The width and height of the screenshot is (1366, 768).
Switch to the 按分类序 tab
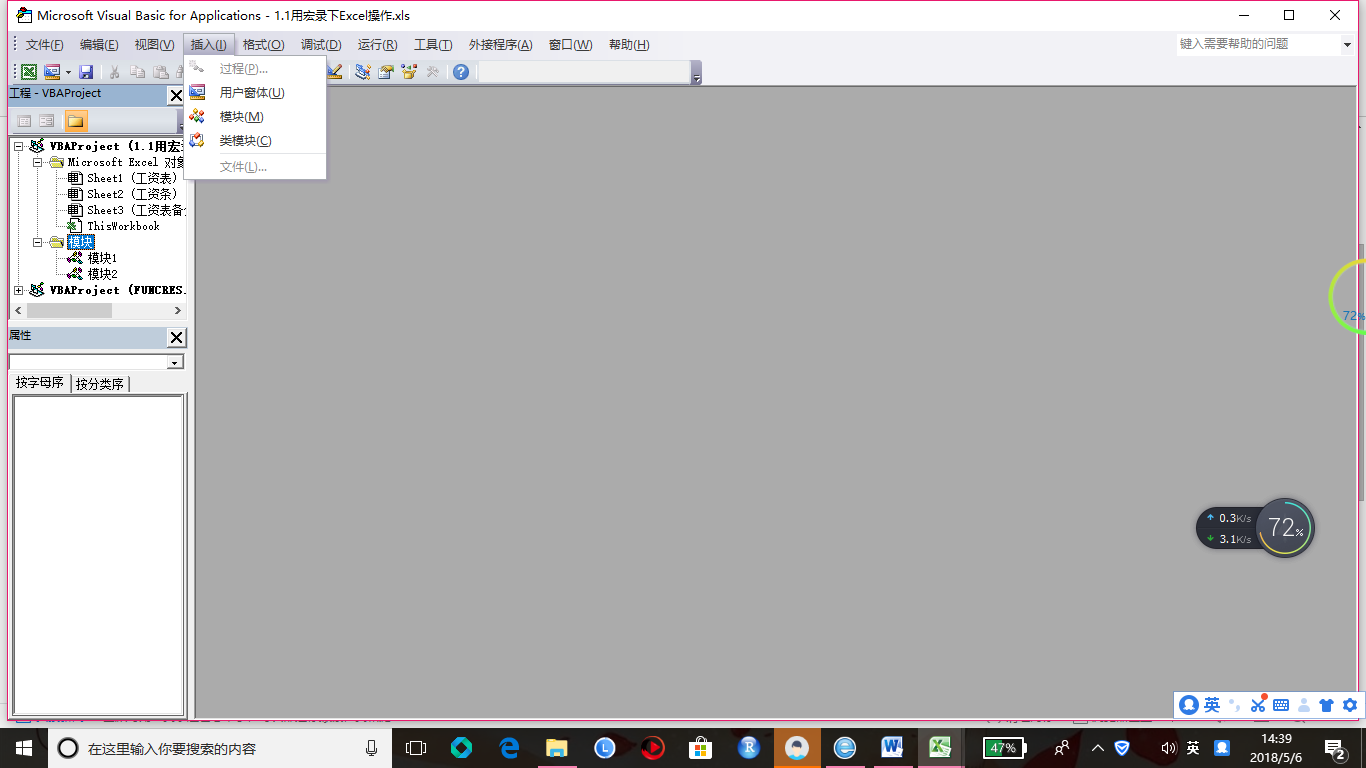100,384
